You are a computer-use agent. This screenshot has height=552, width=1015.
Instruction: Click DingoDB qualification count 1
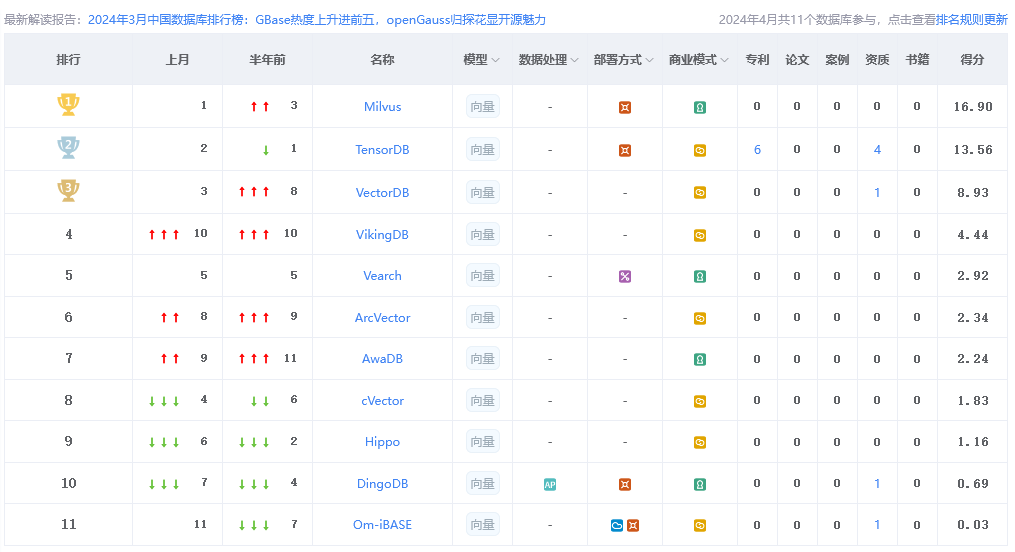pos(877,483)
